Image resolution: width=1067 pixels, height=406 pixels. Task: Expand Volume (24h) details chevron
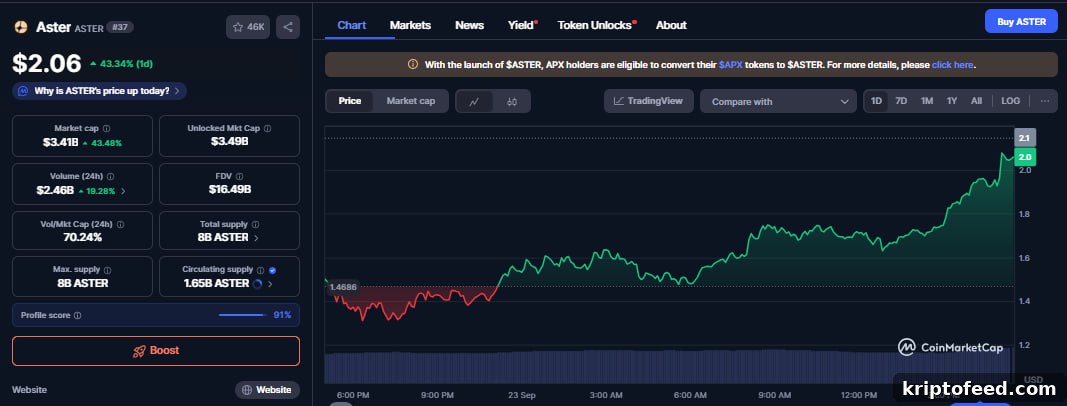[123, 191]
